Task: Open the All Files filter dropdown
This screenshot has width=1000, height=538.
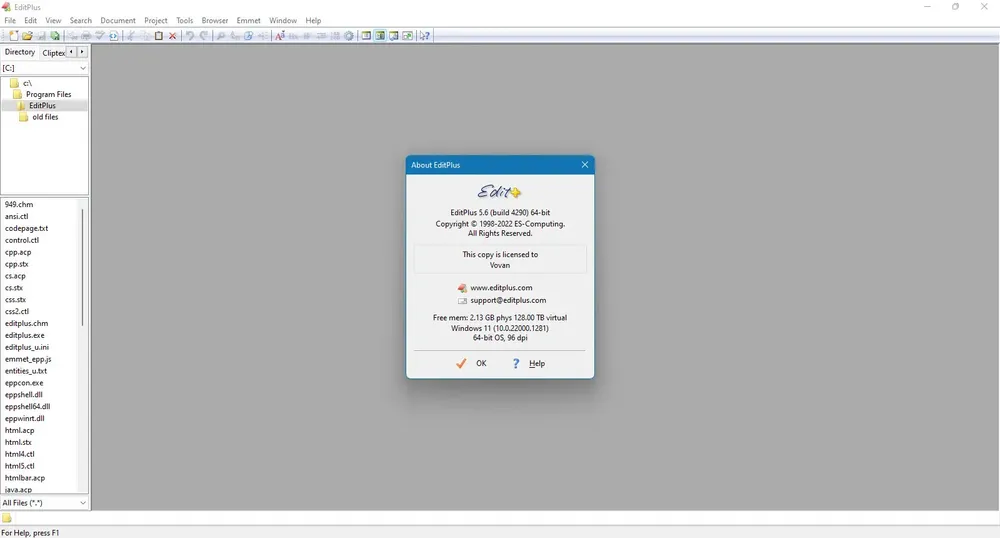Action: [44, 503]
